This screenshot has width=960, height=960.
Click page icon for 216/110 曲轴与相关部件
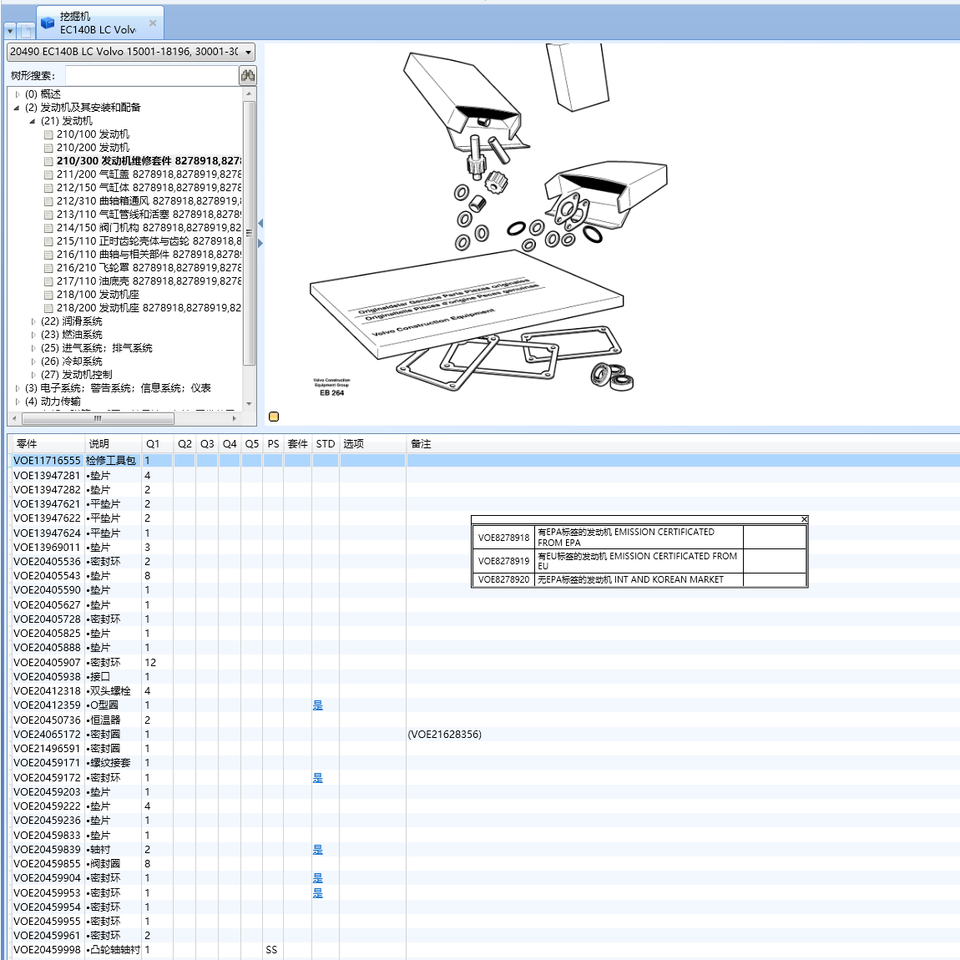(48, 255)
